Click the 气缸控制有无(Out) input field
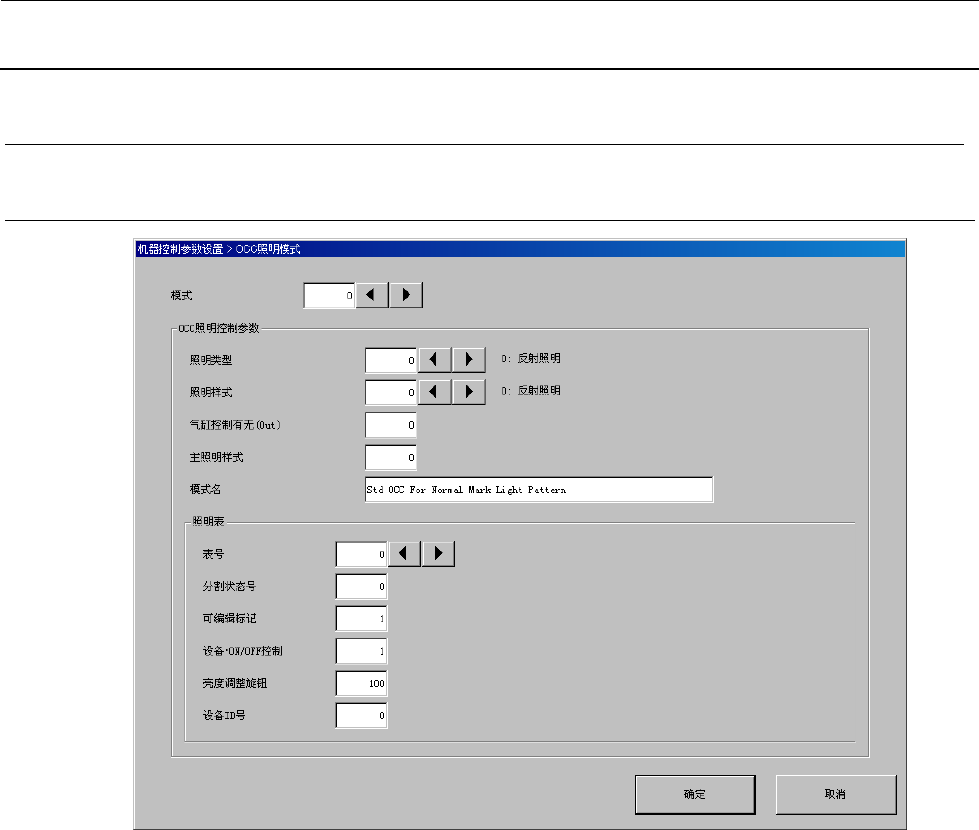Image resolution: width=979 pixels, height=830 pixels. pos(391,425)
